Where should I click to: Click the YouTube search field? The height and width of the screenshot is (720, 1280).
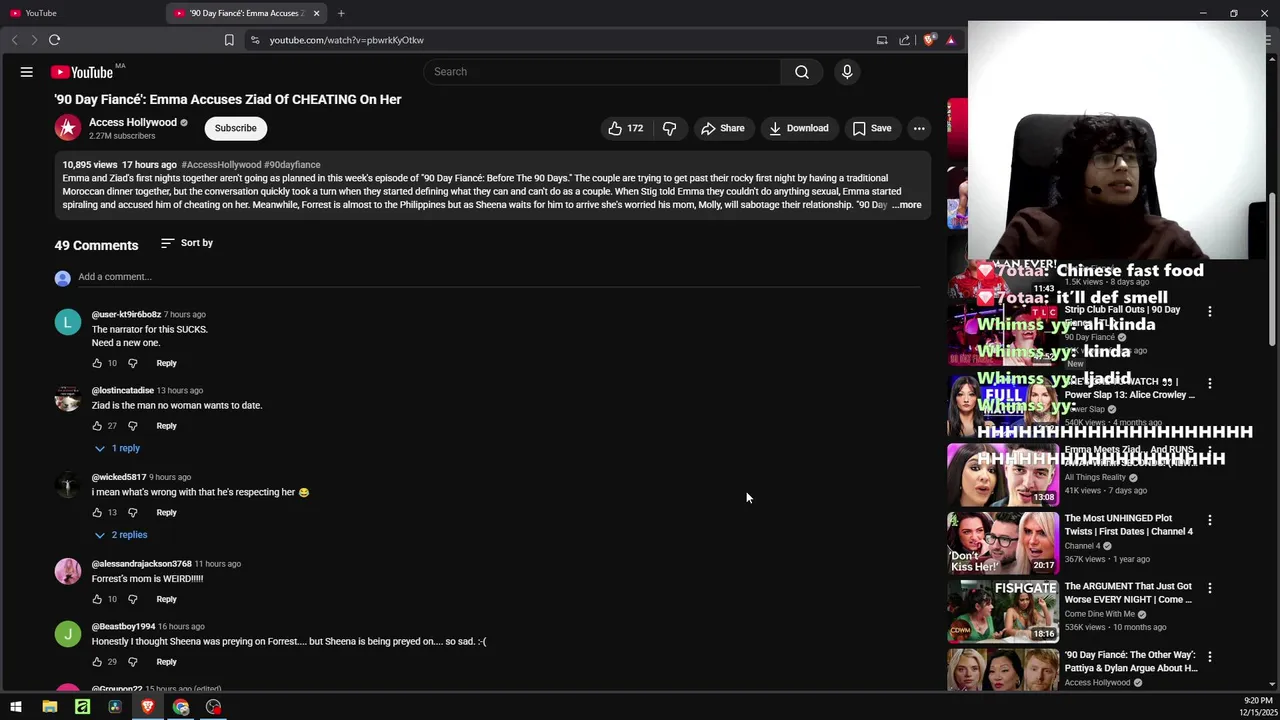click(x=602, y=72)
